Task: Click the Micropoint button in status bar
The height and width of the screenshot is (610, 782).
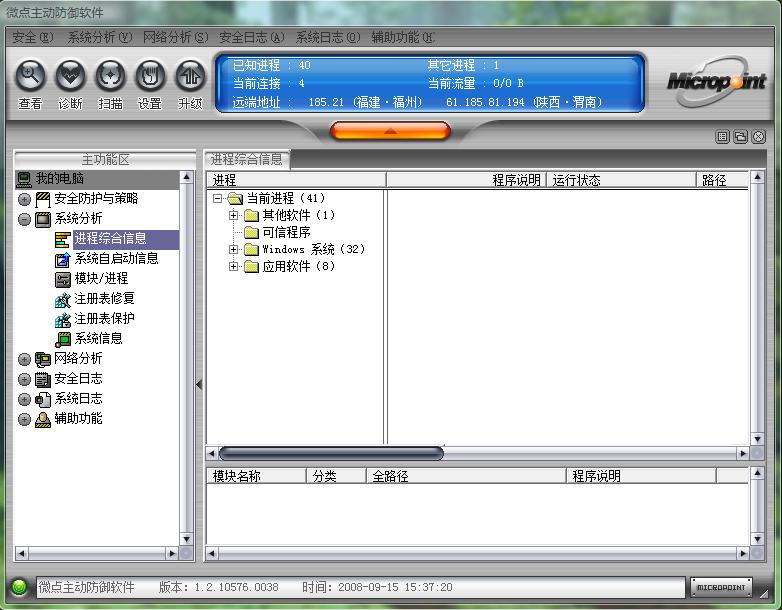Action: click(720, 588)
